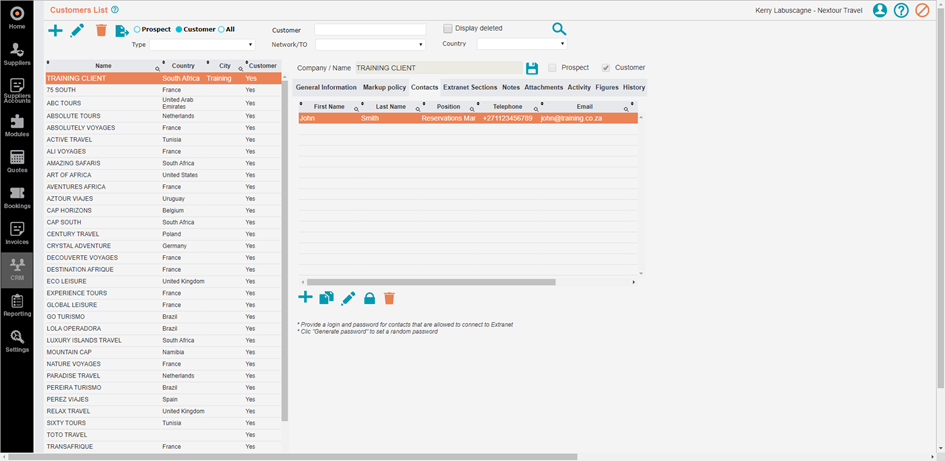Open the Modules section

coord(17,124)
